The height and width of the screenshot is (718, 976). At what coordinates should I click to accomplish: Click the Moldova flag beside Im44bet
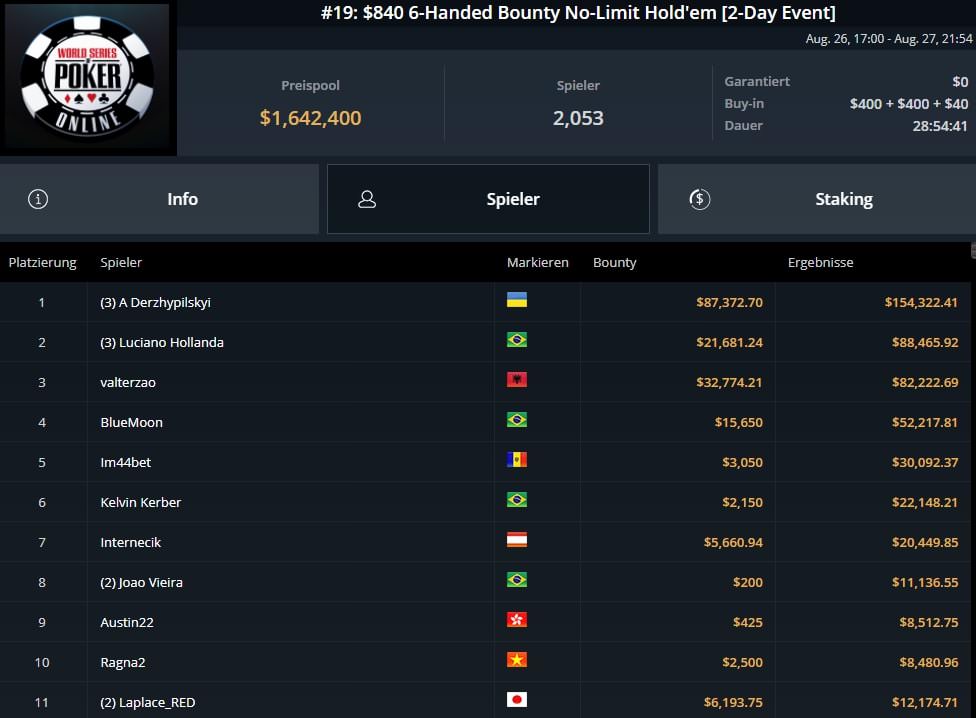[517, 460]
